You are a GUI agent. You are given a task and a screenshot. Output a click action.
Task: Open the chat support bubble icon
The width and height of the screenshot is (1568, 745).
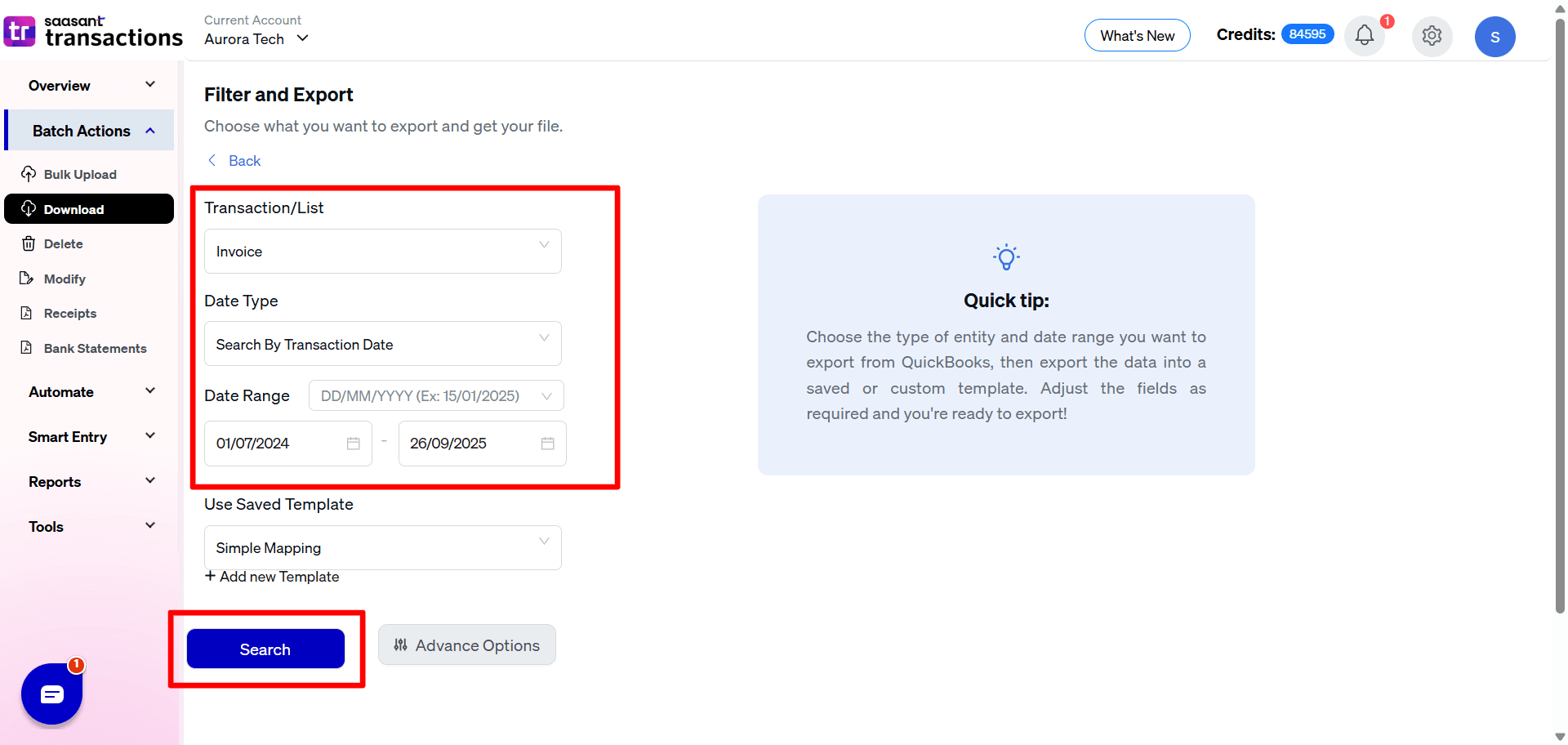coord(51,694)
